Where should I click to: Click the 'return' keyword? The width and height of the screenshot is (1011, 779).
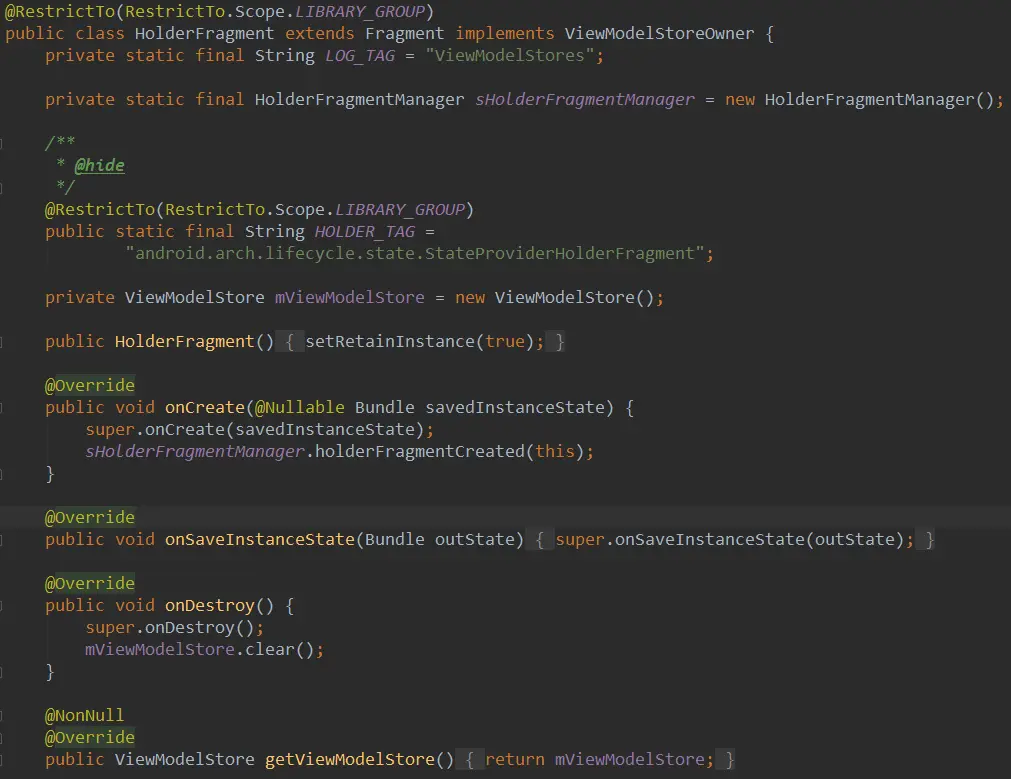pyautogui.click(x=515, y=759)
